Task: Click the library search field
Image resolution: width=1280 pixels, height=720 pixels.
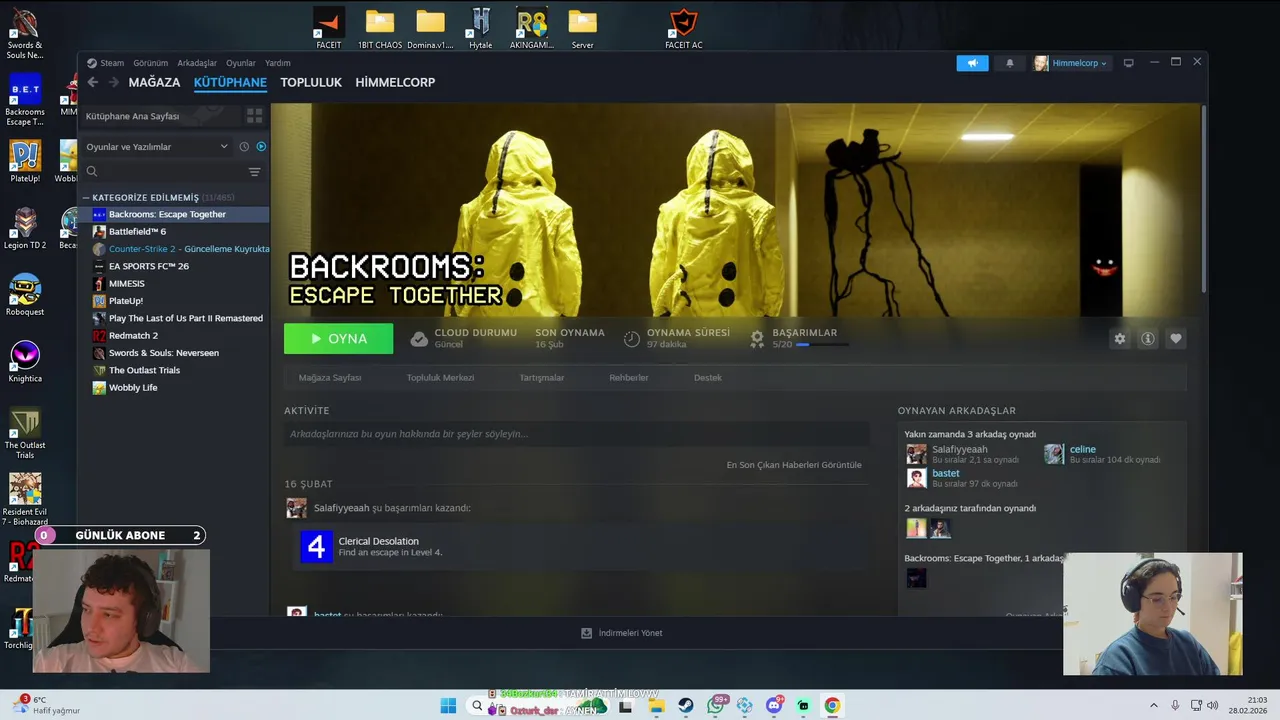Action: click(163, 172)
